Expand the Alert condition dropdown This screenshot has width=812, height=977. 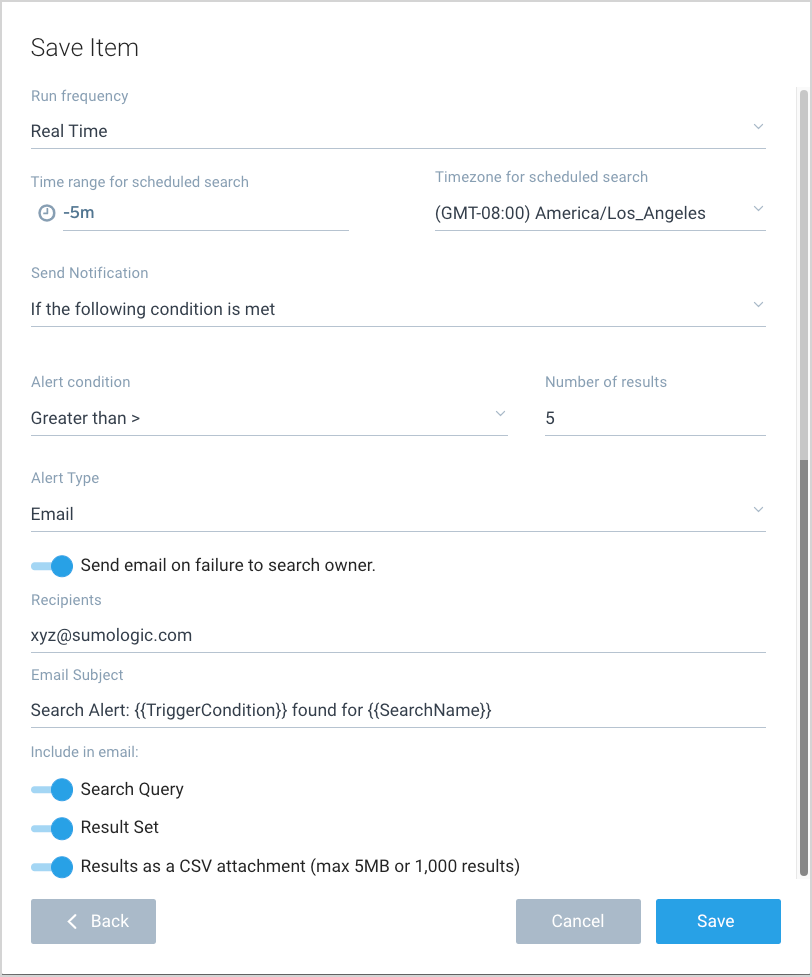pos(500,415)
